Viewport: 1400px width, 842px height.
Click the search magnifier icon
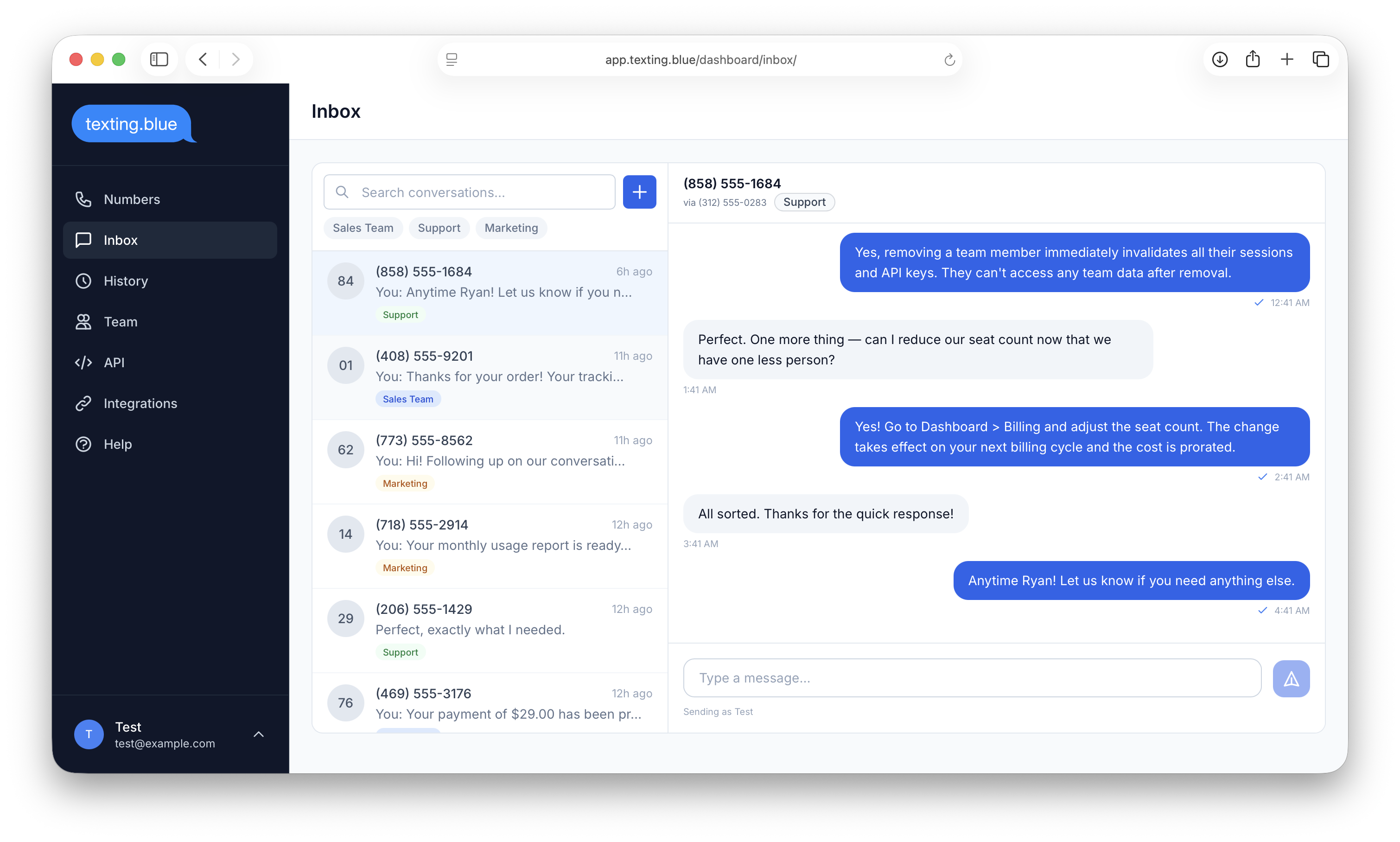tap(342, 192)
